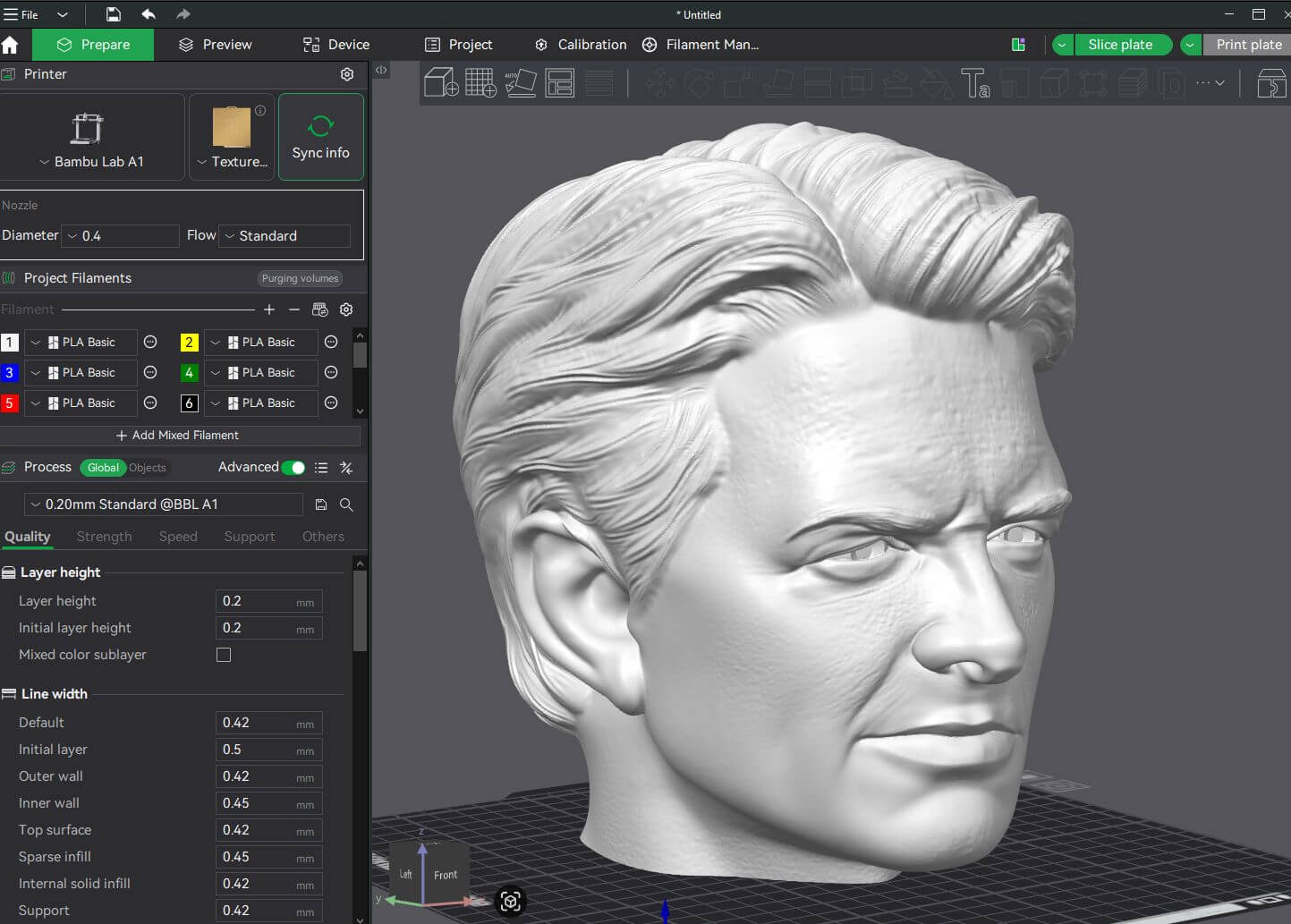Select the Text shape tool
The image size is (1291, 924).
[x=975, y=83]
